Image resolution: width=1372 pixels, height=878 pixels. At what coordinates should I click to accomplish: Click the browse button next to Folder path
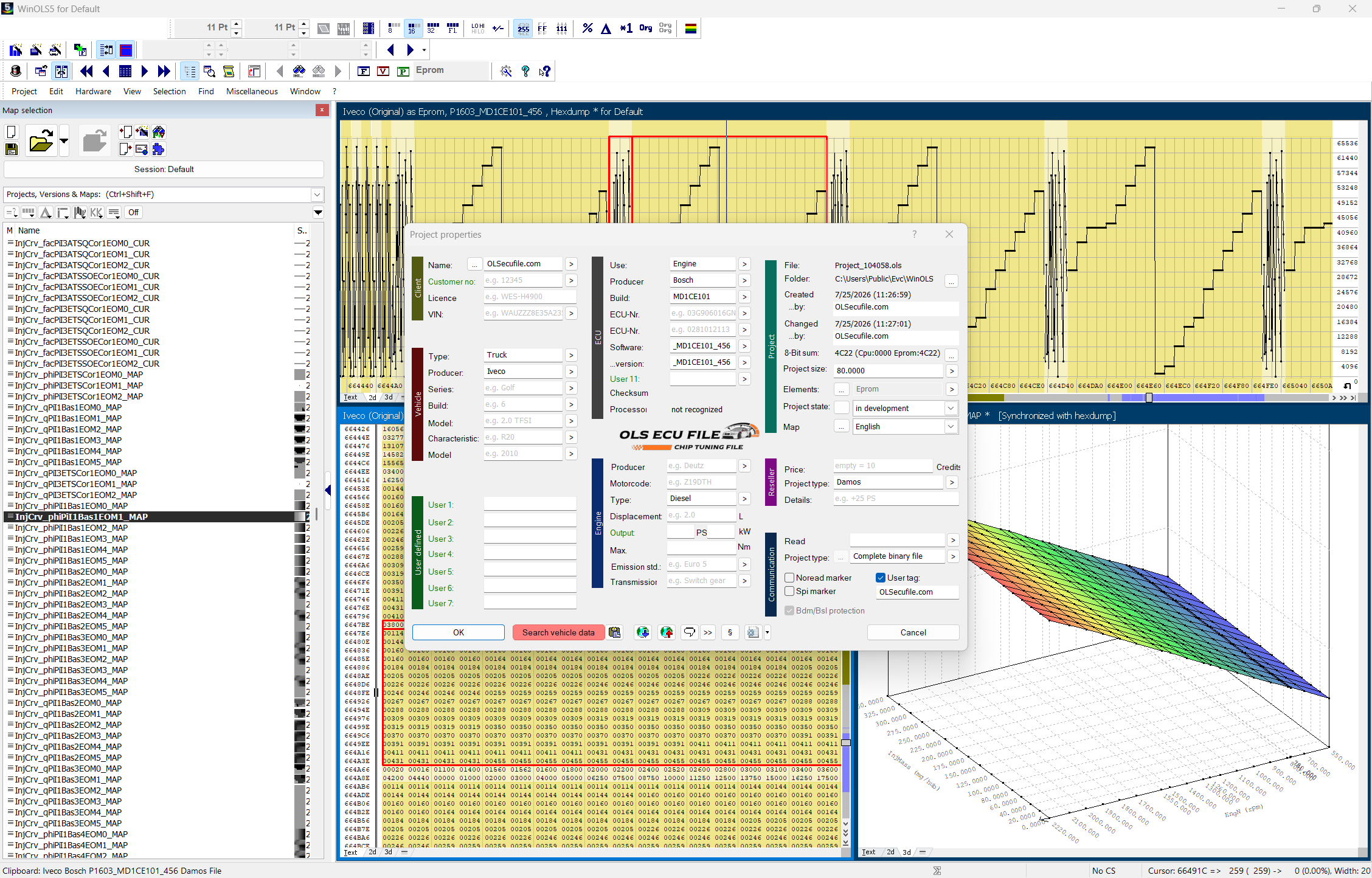click(951, 280)
